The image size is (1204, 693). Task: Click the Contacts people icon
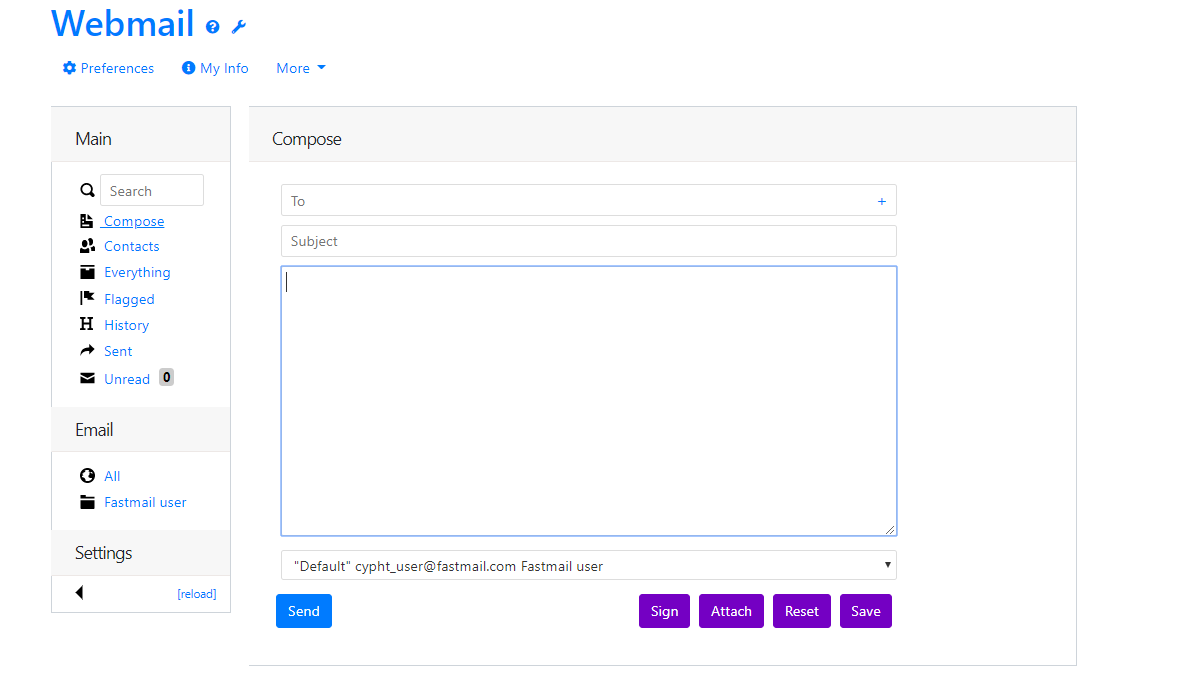[87, 246]
